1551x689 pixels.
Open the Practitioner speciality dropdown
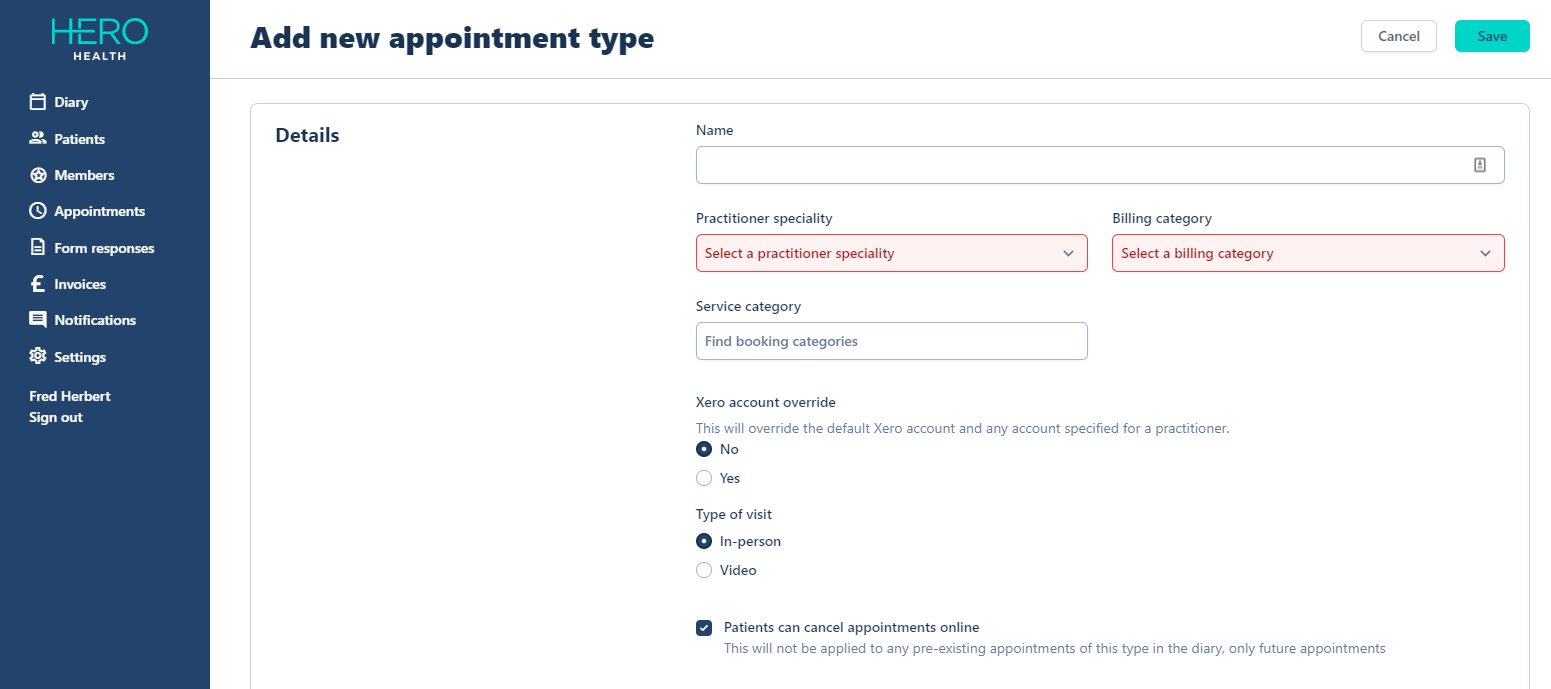coord(891,253)
